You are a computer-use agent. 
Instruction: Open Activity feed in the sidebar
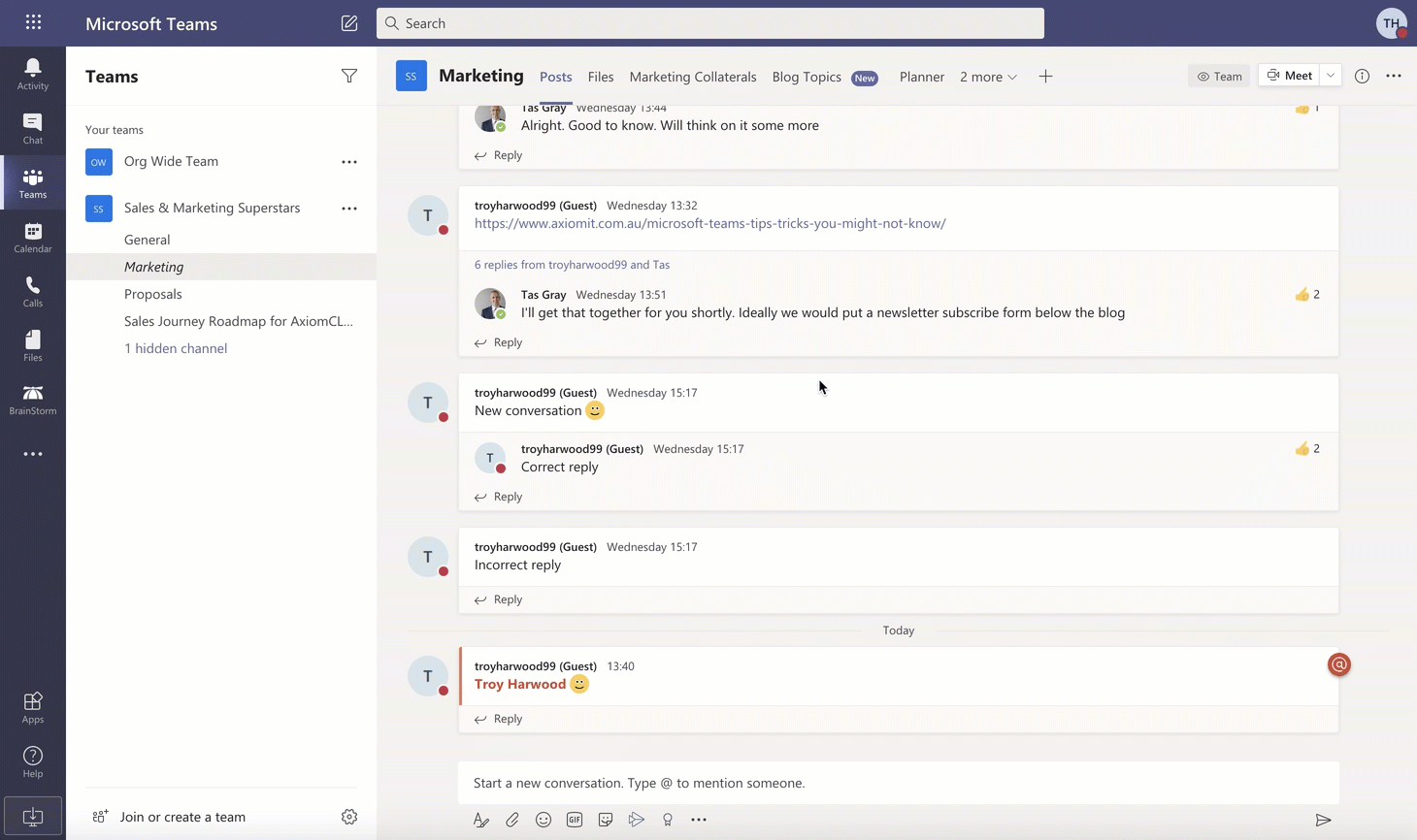point(33,74)
